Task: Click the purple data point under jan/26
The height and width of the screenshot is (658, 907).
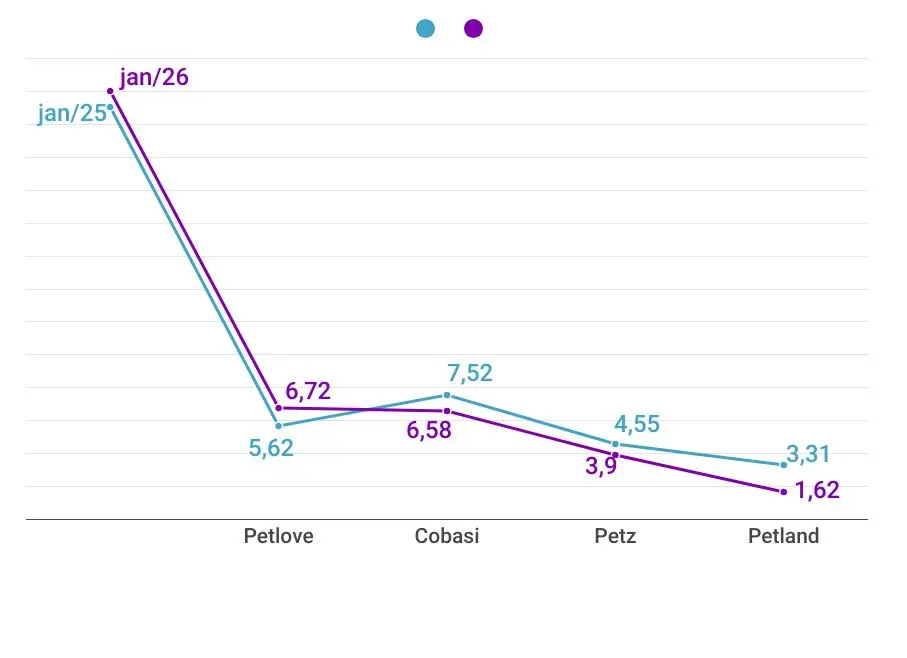Action: tap(111, 91)
